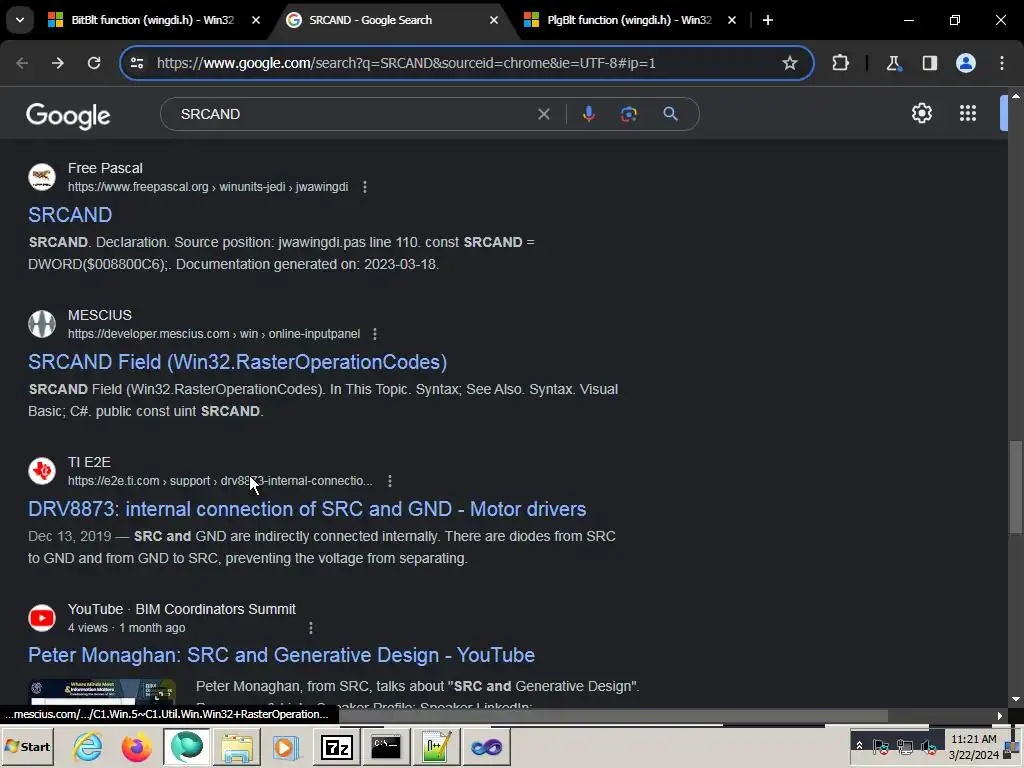Go back to the previous page

tap(22, 63)
